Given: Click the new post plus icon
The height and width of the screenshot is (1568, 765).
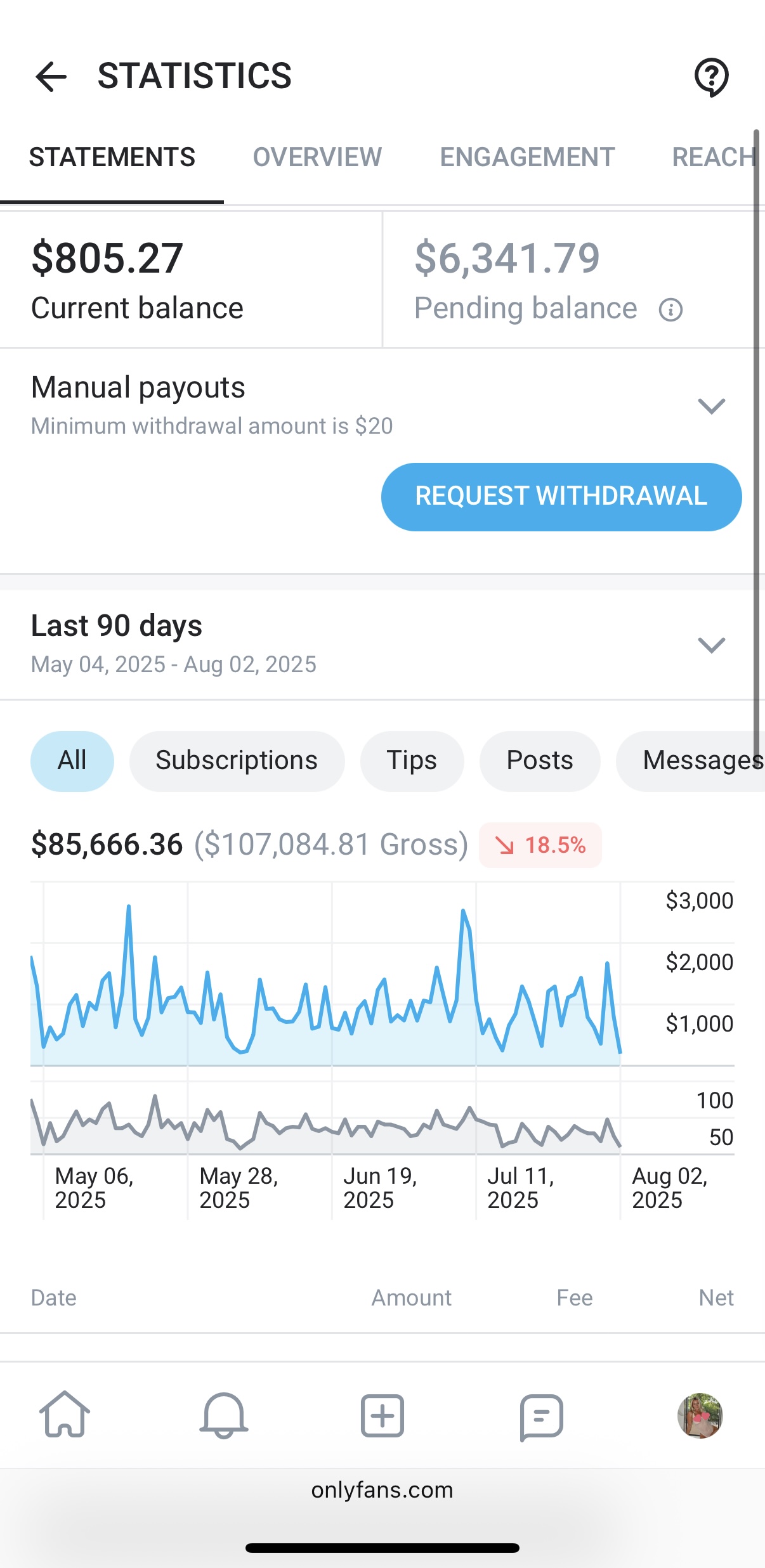Looking at the screenshot, I should click(x=382, y=1416).
